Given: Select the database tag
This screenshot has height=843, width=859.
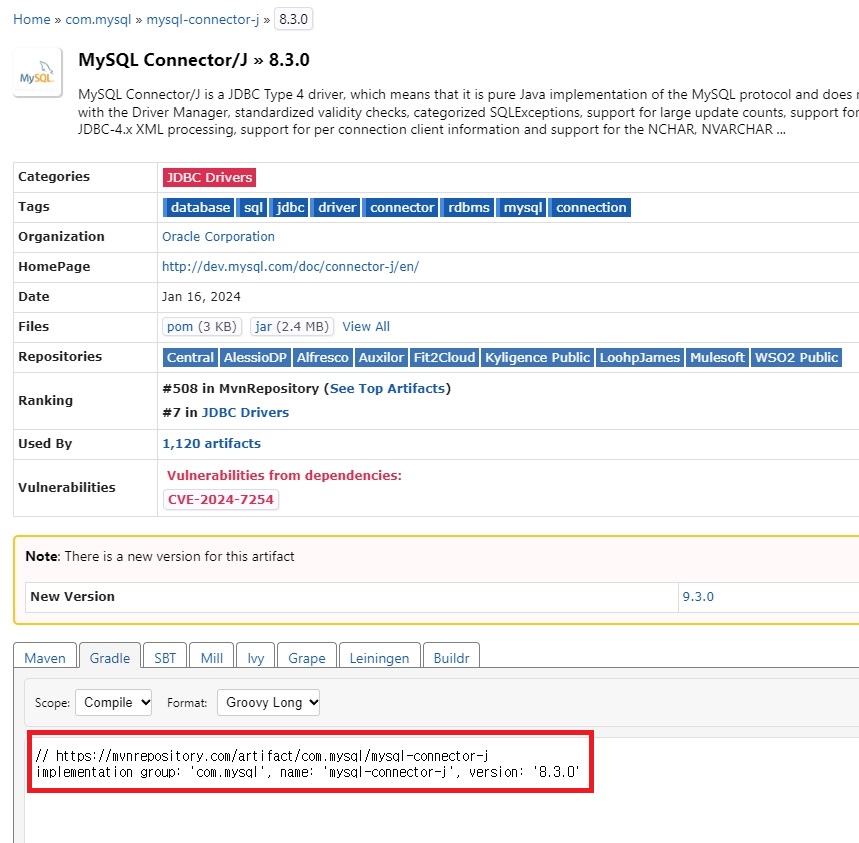Looking at the screenshot, I should (198, 208).
